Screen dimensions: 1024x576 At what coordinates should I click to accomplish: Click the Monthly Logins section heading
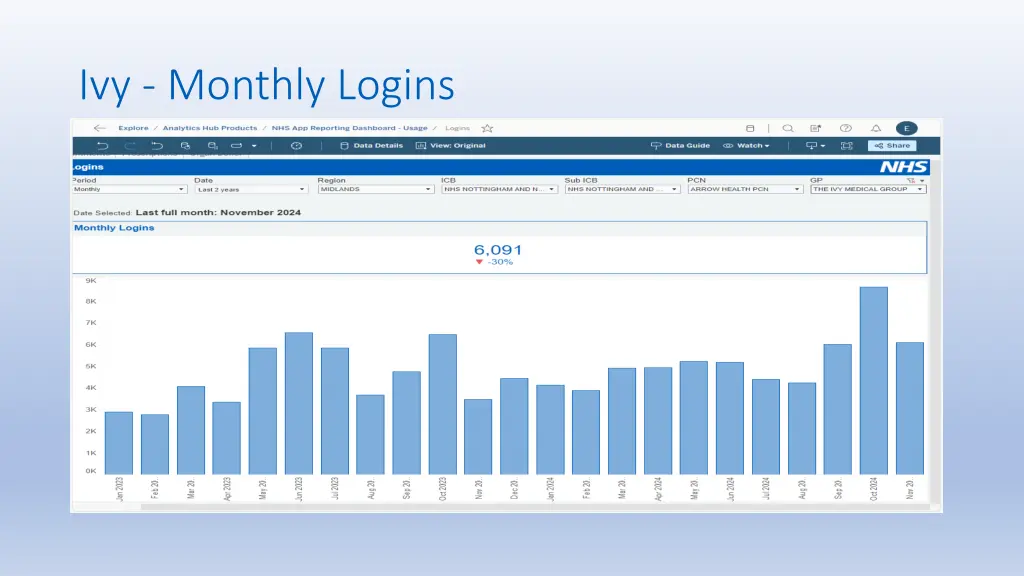coord(114,228)
